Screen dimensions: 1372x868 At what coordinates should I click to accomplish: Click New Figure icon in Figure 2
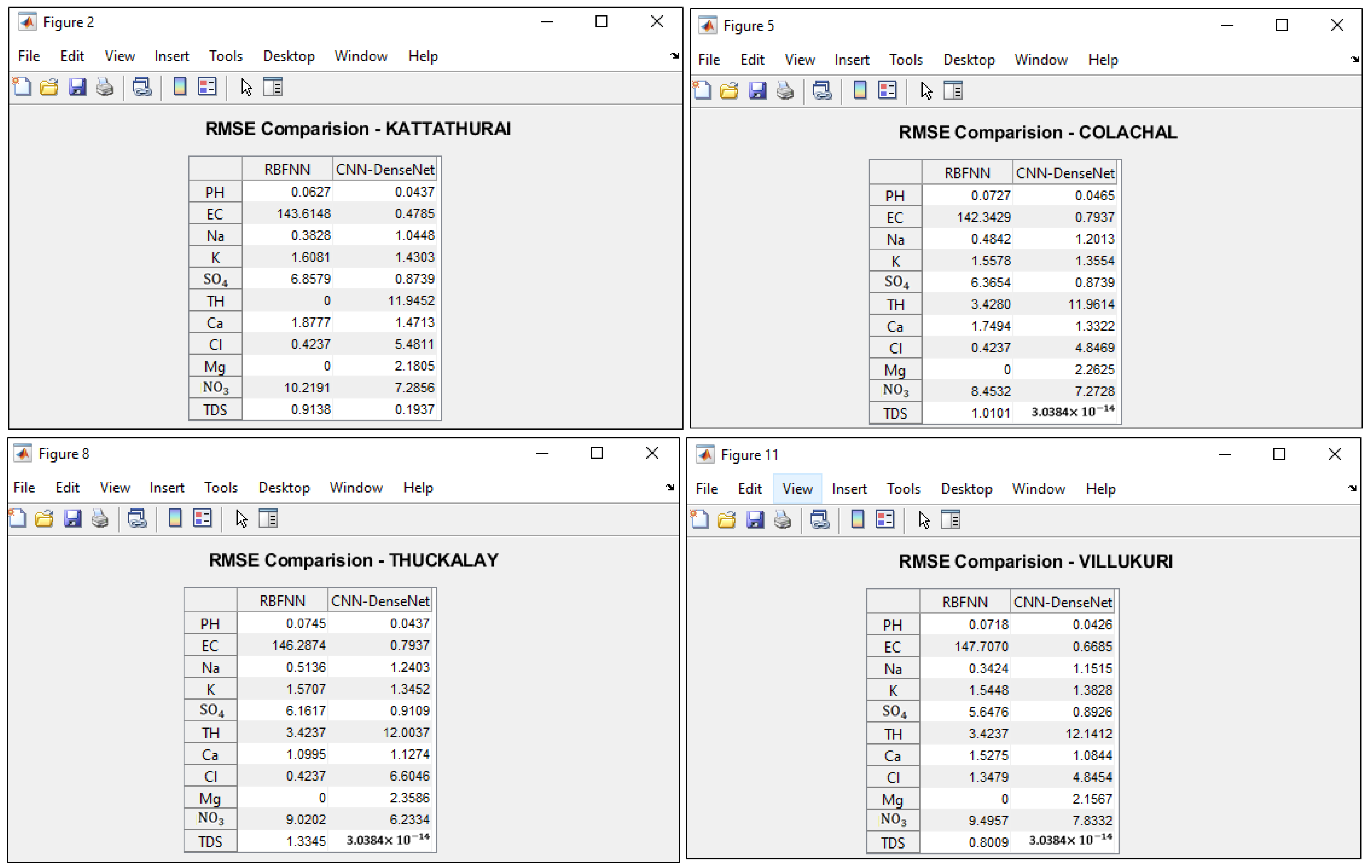click(22, 87)
